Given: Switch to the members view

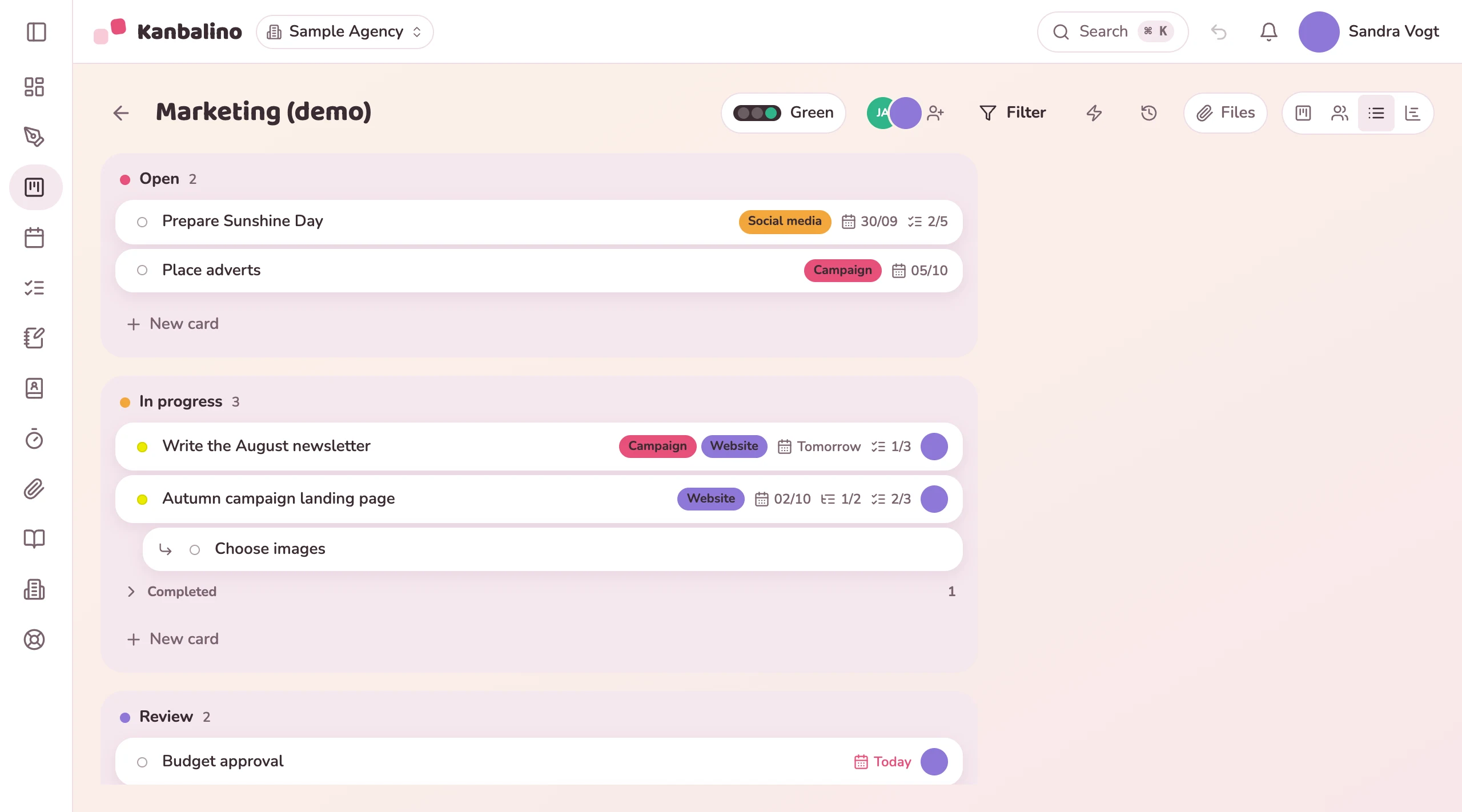Looking at the screenshot, I should 1340,113.
